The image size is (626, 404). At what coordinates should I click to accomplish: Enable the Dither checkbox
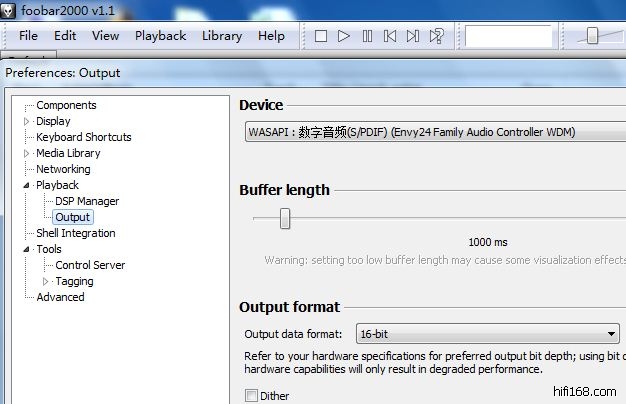[x=251, y=396]
